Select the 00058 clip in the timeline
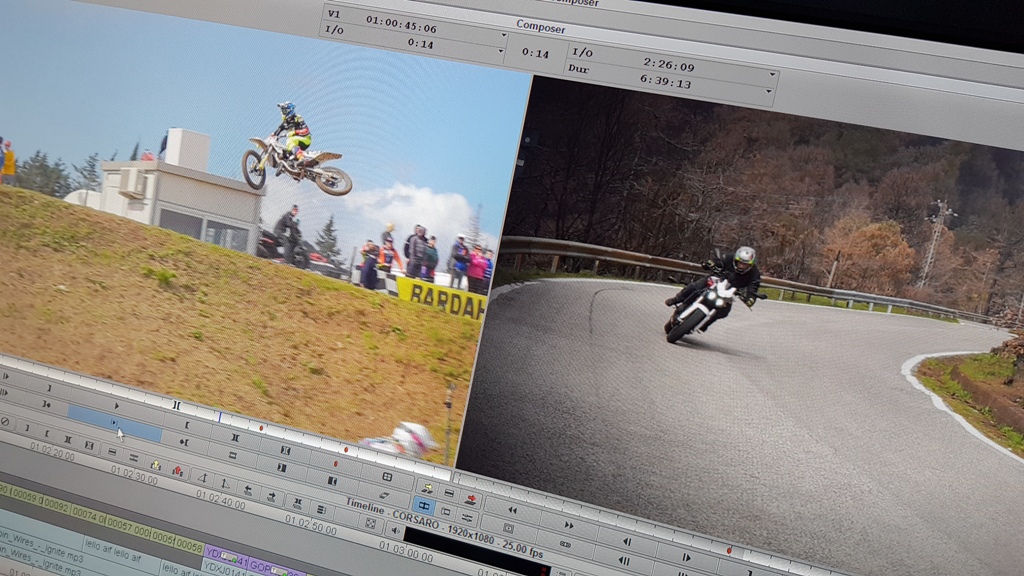Viewport: 1024px width, 576px height. [189, 543]
